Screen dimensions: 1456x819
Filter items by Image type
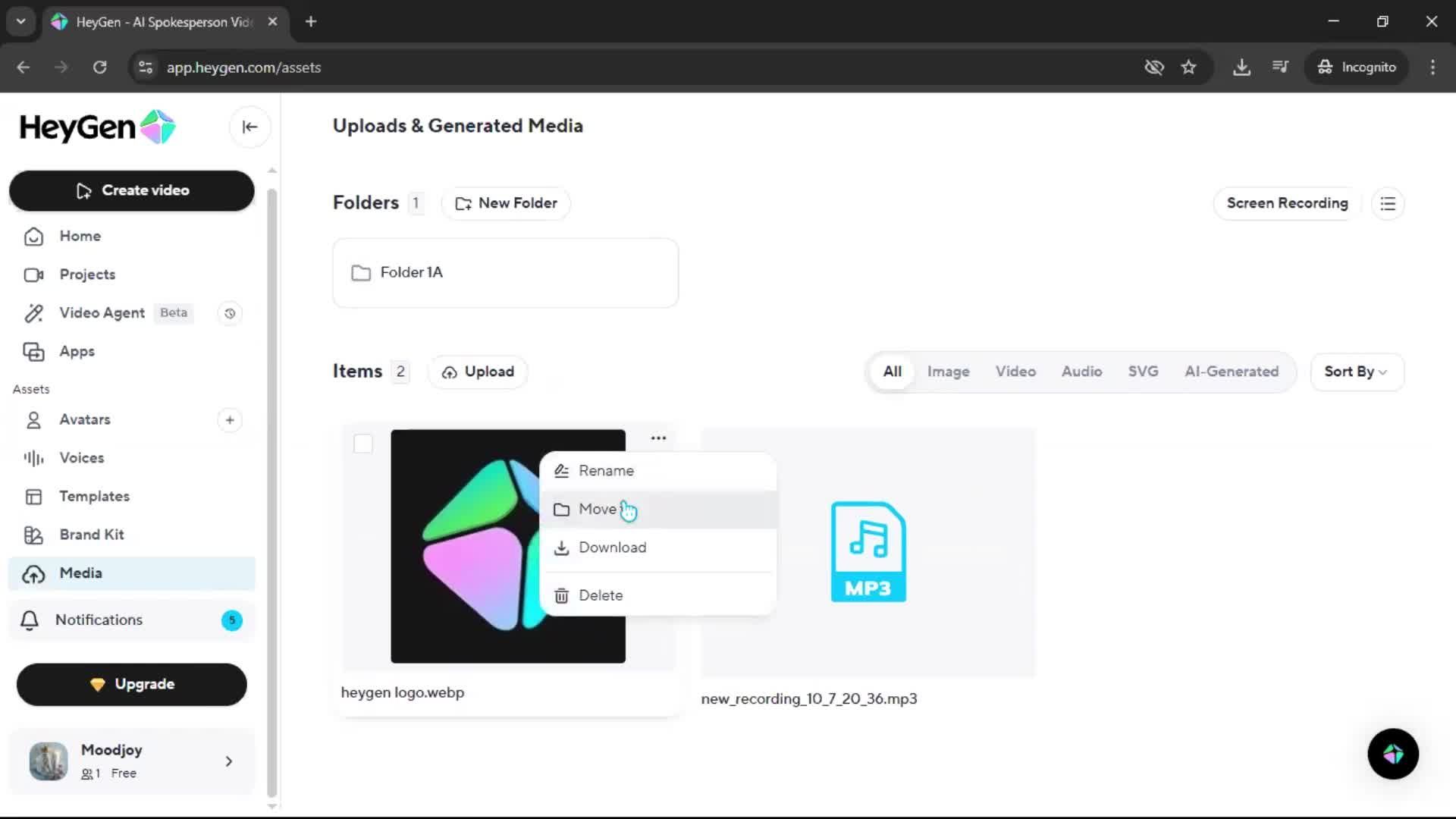click(948, 372)
